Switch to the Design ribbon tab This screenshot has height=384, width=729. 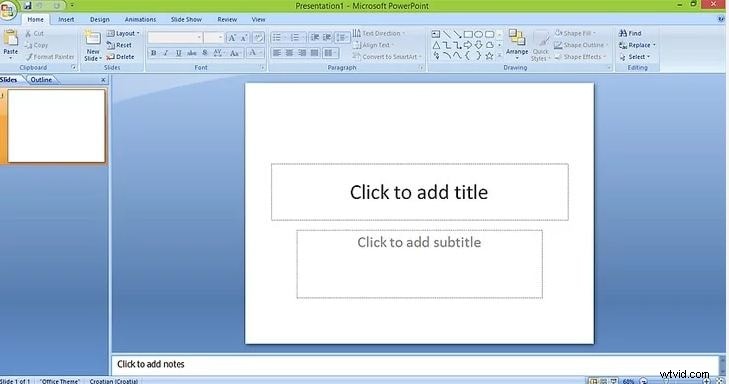pyautogui.click(x=99, y=20)
